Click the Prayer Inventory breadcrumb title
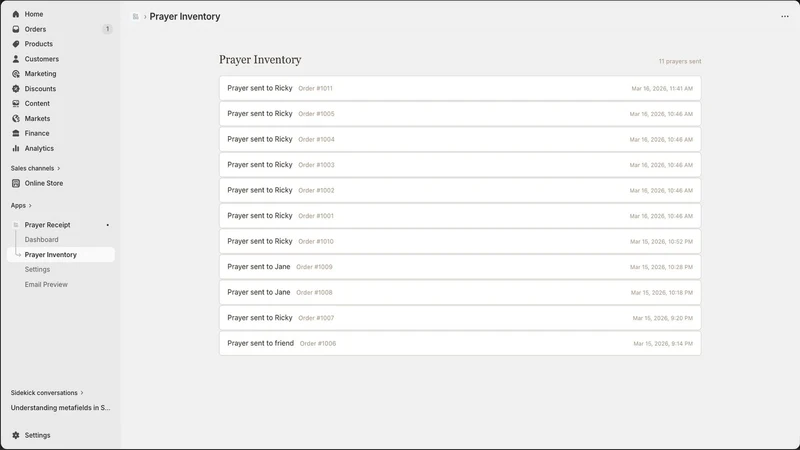Screen dimensions: 800x450 click(185, 17)
